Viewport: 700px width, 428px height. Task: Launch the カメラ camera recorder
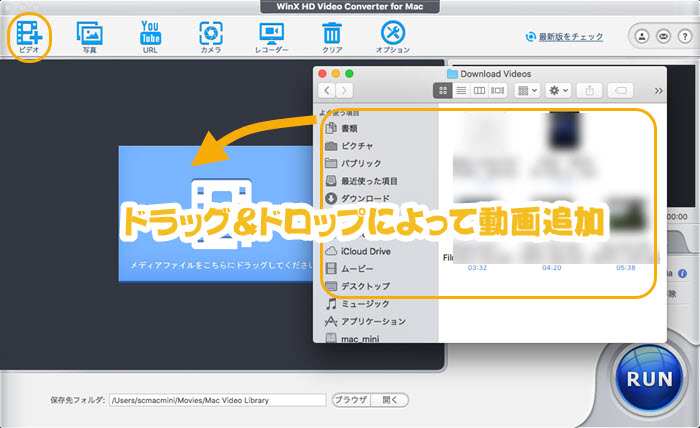pyautogui.click(x=211, y=37)
